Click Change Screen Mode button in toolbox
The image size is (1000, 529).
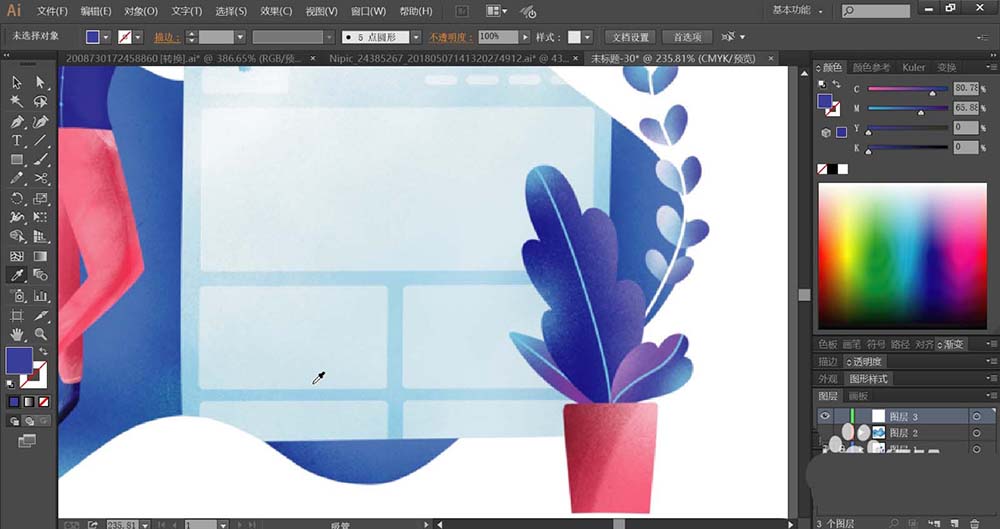click(27, 441)
